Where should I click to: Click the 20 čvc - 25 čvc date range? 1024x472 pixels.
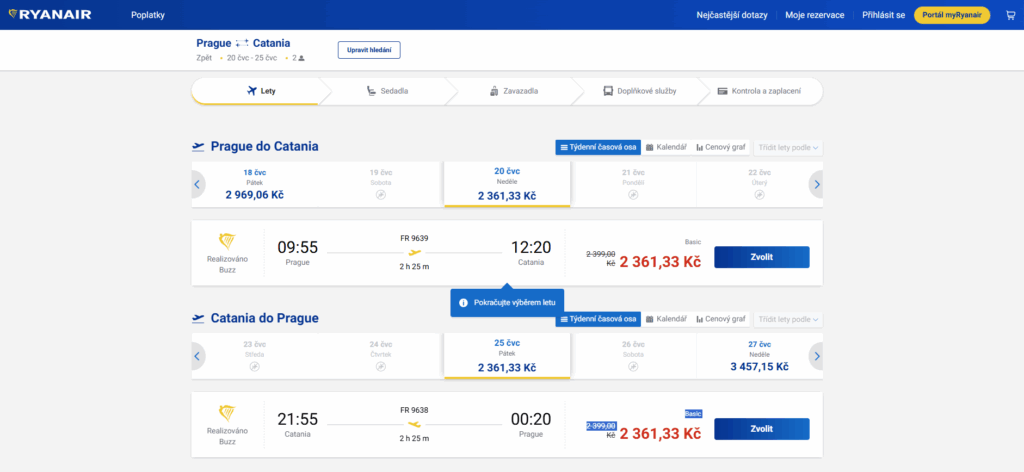click(252, 58)
